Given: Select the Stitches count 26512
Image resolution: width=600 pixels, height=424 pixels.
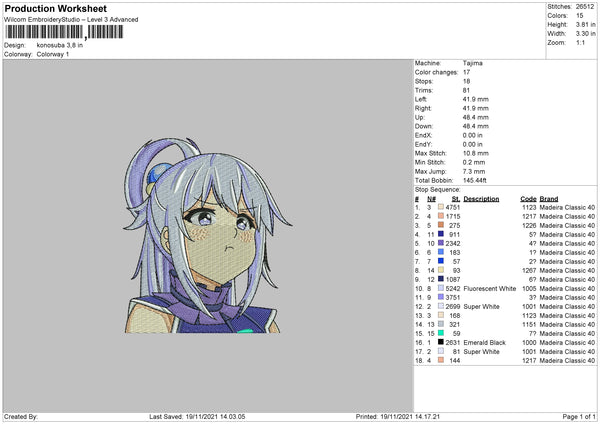Looking at the screenshot, I should coord(585,7).
